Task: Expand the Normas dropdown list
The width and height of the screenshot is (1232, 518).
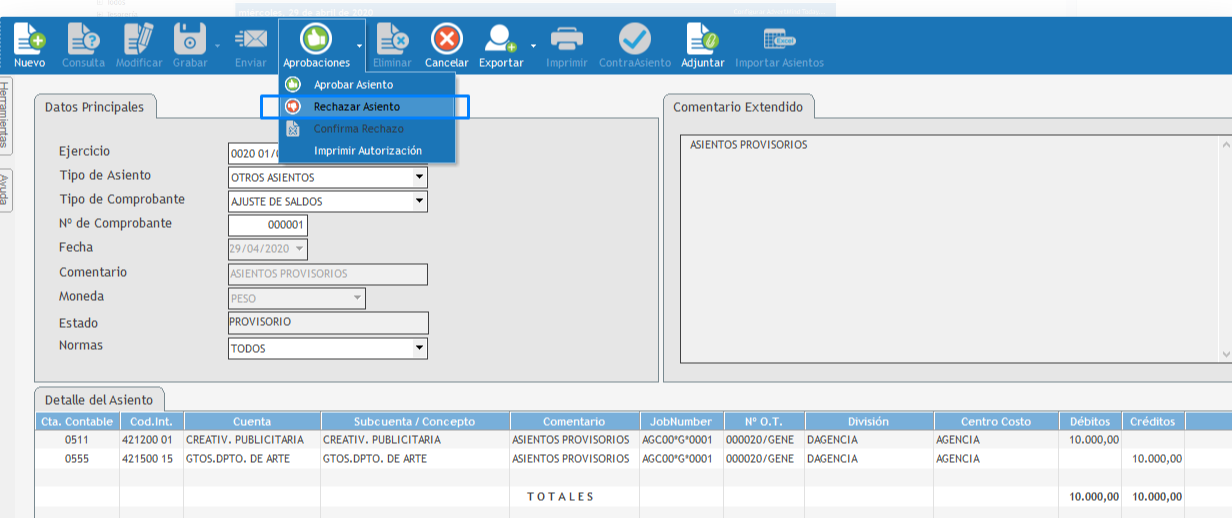Action: pos(420,349)
